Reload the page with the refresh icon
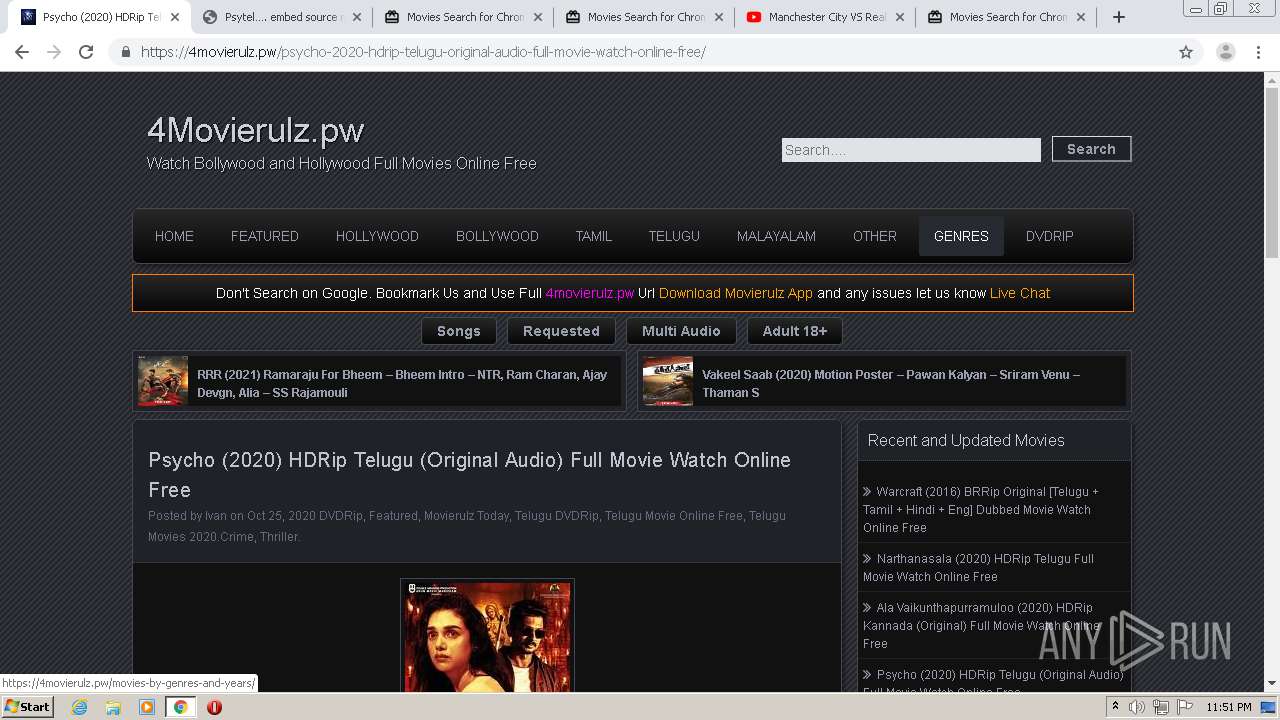 coord(86,52)
